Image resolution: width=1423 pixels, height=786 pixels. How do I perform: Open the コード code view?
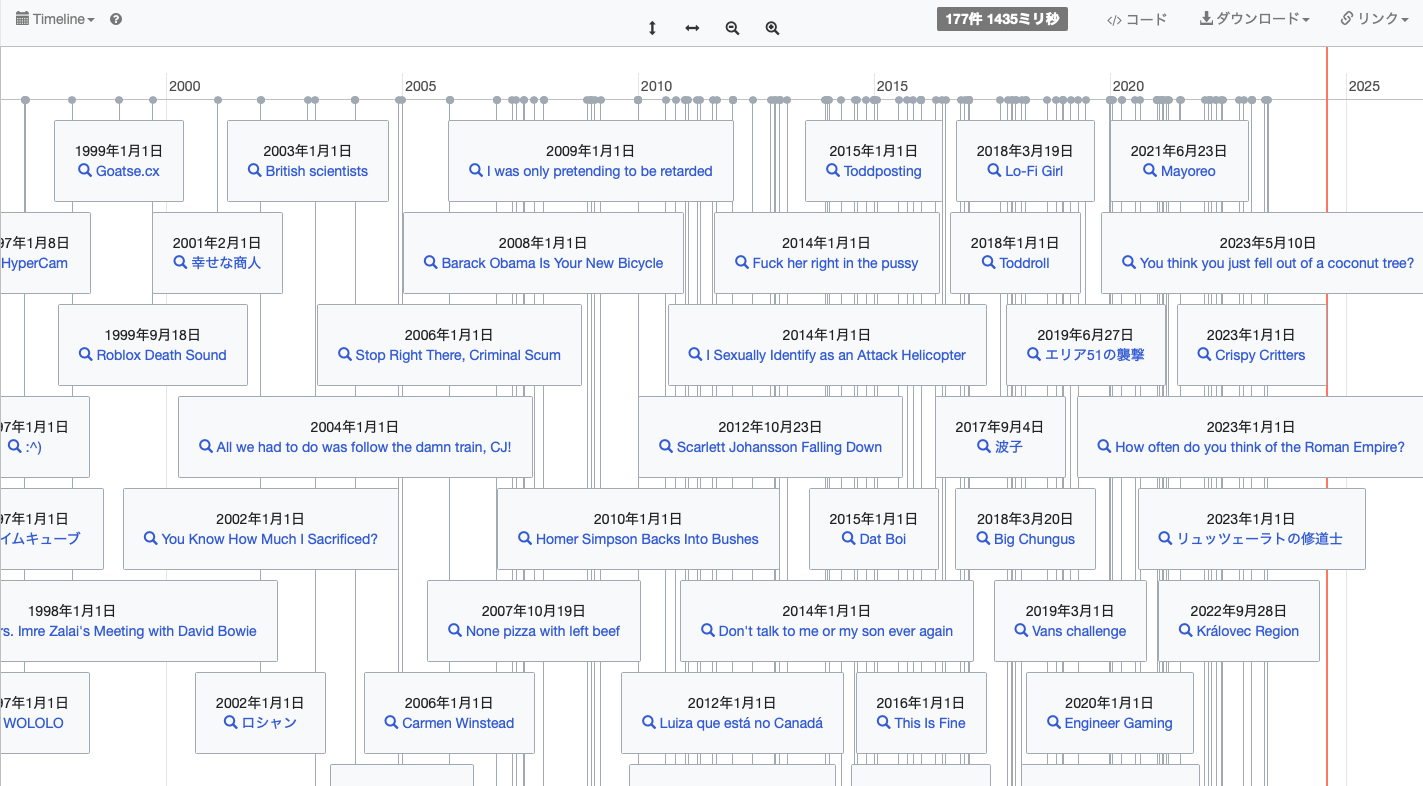[1137, 19]
